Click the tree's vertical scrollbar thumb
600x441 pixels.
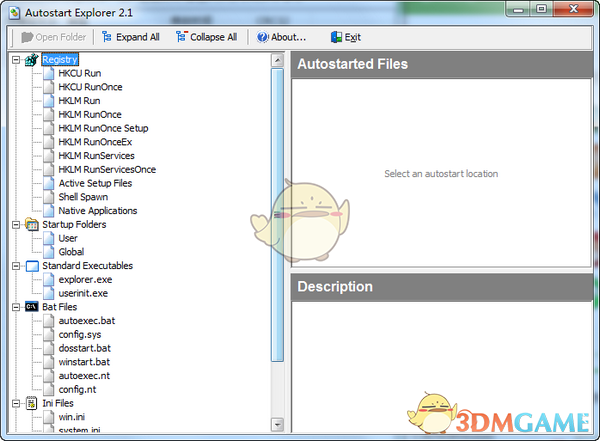277,215
